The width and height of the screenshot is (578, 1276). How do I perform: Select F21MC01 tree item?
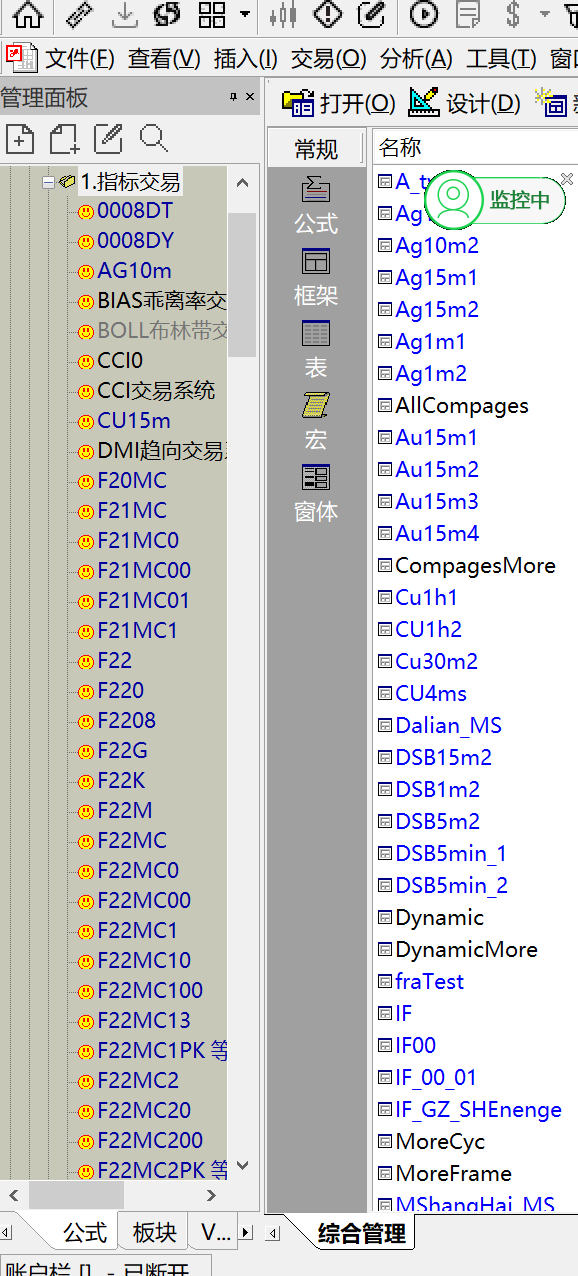point(143,601)
